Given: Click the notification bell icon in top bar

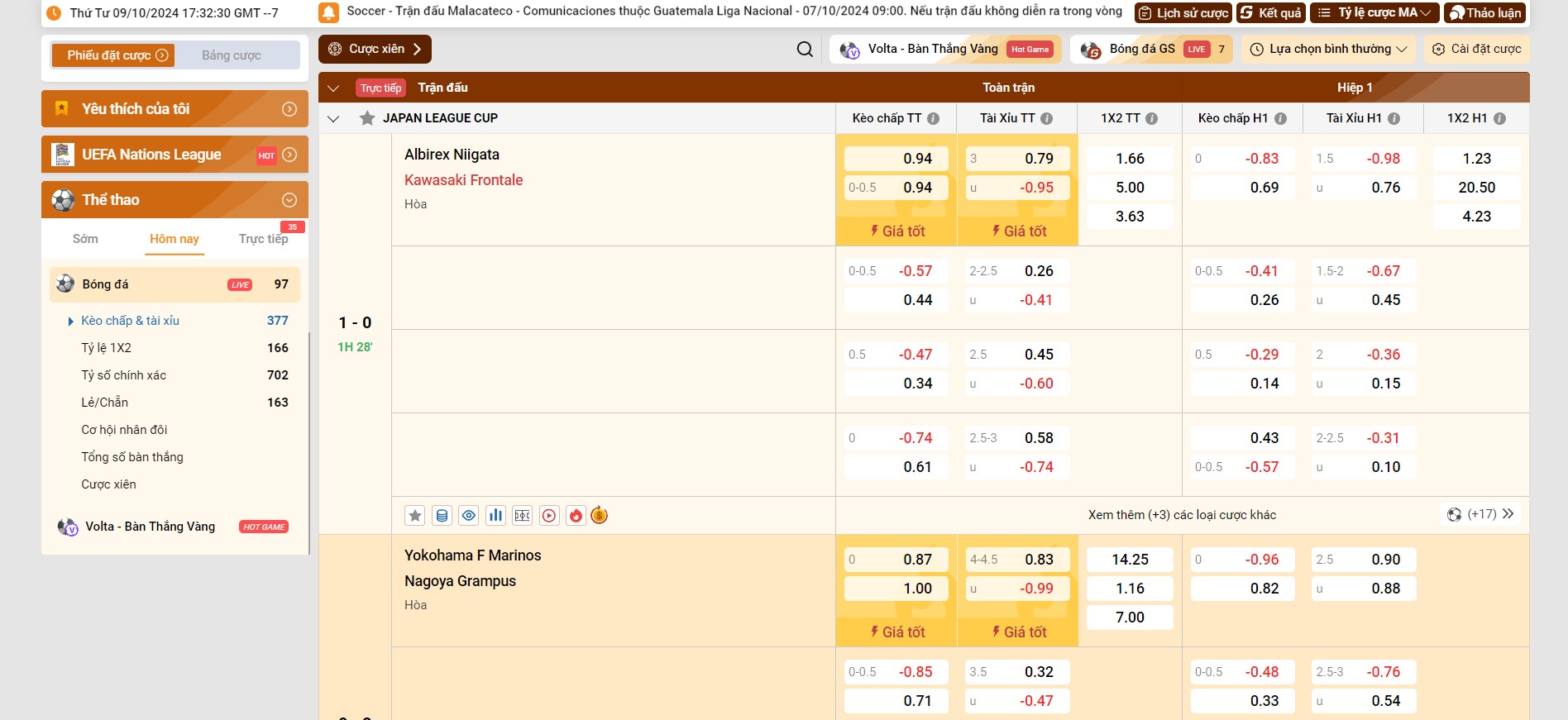Looking at the screenshot, I should click(x=328, y=12).
